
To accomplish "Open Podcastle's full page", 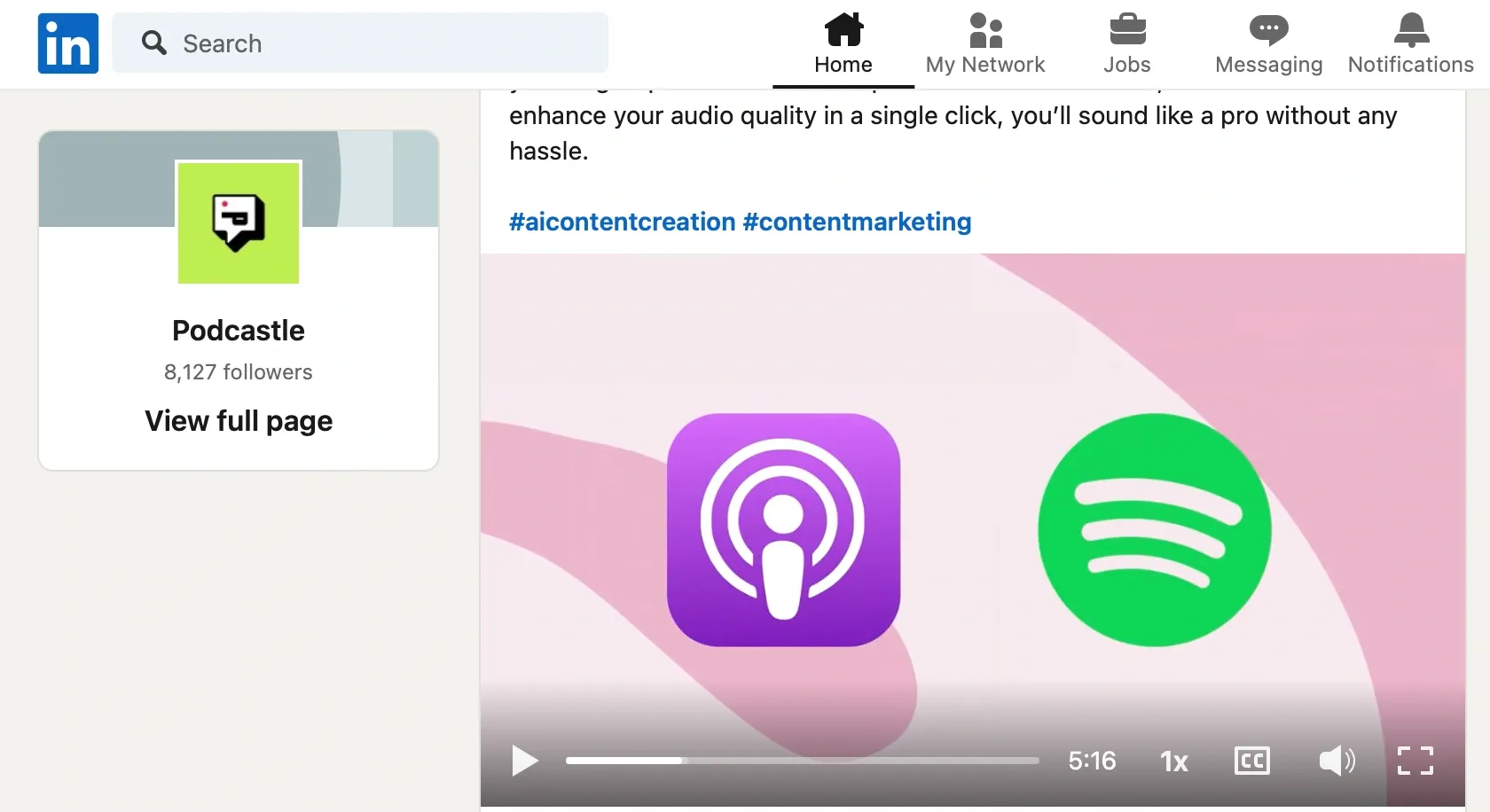I will 238,421.
